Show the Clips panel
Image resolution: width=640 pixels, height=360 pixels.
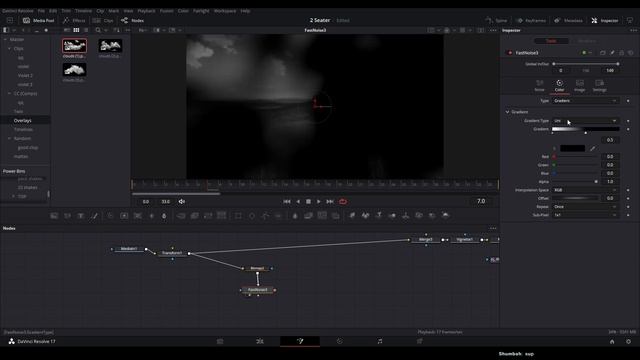point(103,20)
